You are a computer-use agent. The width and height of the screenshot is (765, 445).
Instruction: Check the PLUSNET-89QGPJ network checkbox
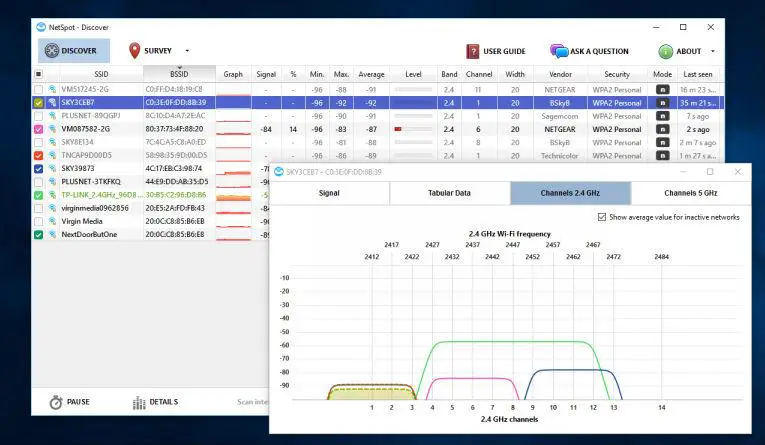tap(39, 116)
